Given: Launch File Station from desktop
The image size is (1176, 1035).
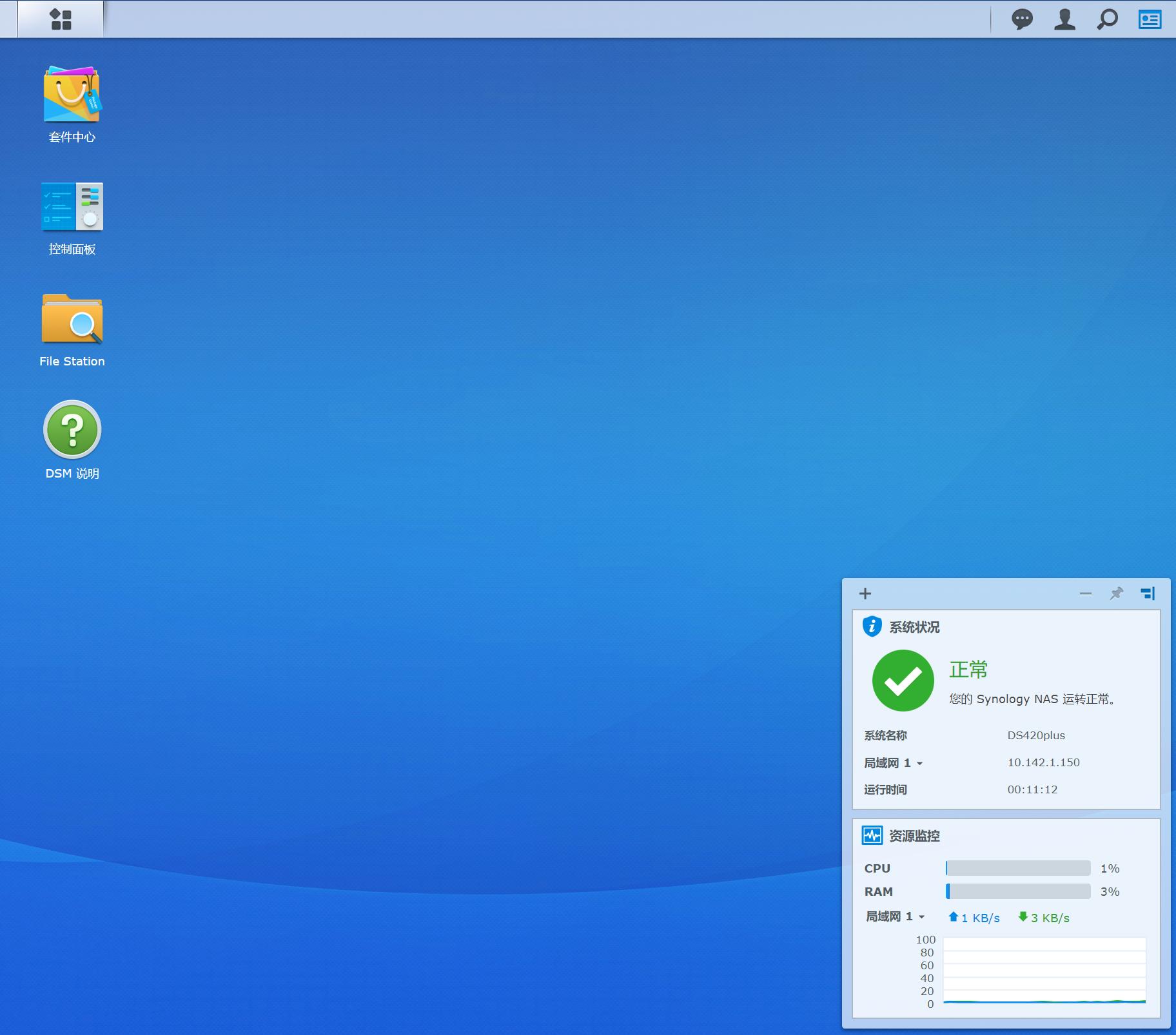Looking at the screenshot, I should [72, 319].
